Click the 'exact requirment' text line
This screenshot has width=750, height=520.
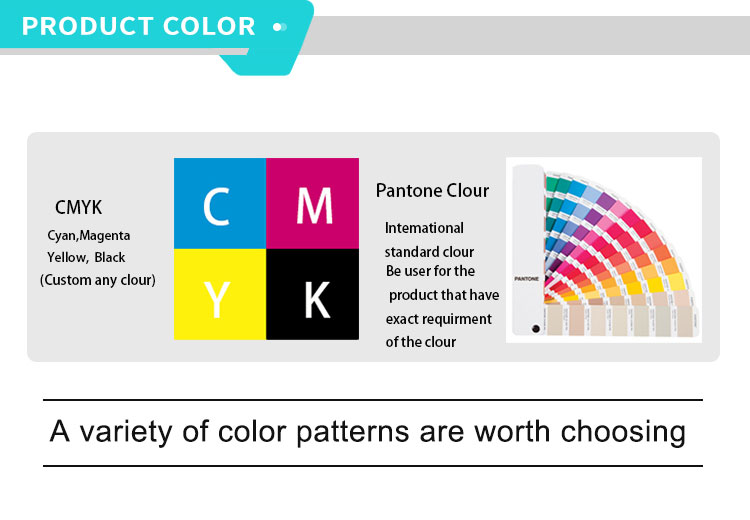(x=439, y=319)
